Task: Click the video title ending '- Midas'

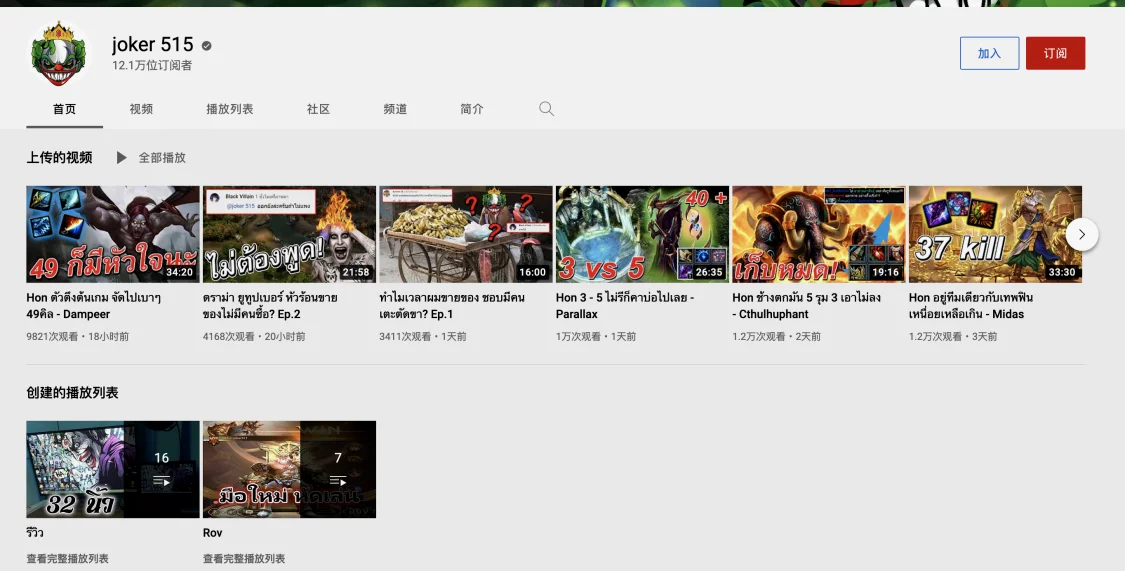Action: coord(971,306)
